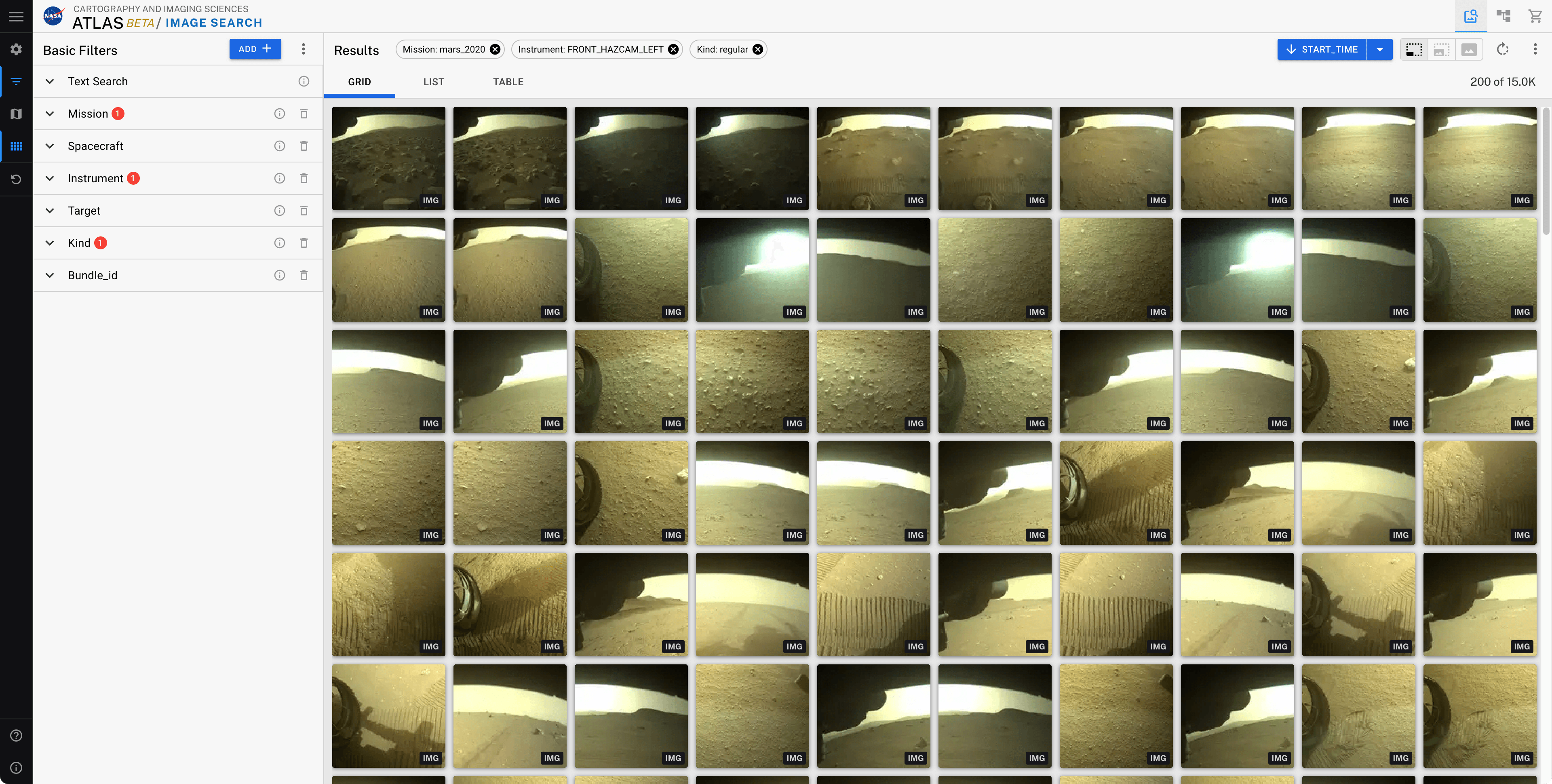
Task: Click the refresh results icon
Action: tap(1503, 49)
